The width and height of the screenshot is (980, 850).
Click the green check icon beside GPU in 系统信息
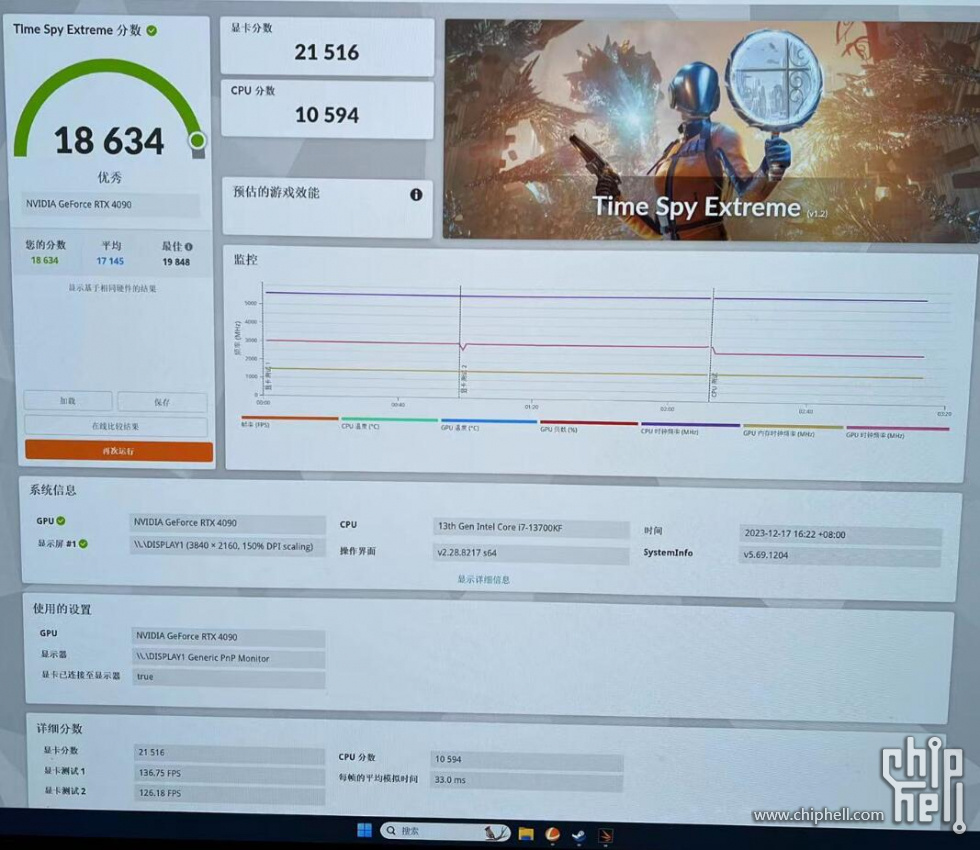click(61, 521)
